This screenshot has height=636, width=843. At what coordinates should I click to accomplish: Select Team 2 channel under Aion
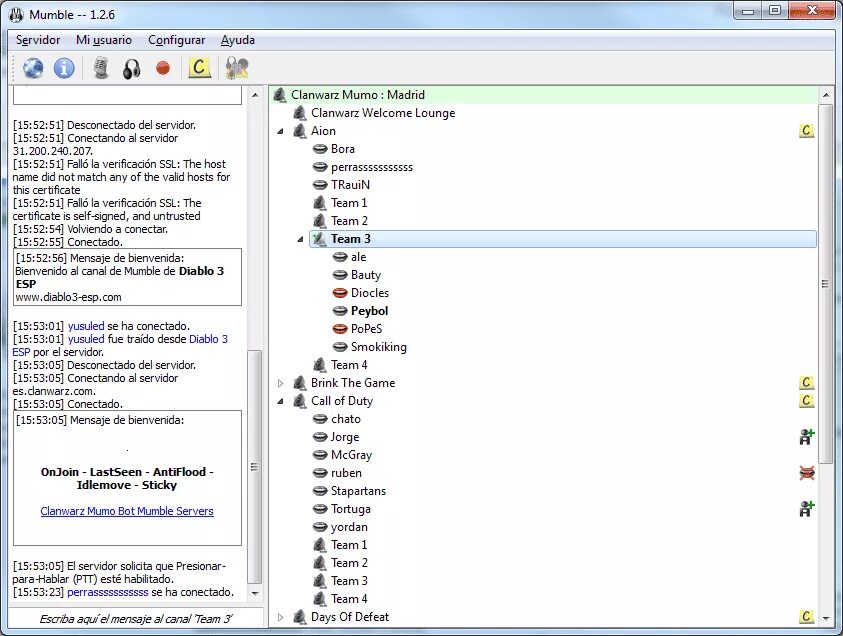pyautogui.click(x=349, y=221)
